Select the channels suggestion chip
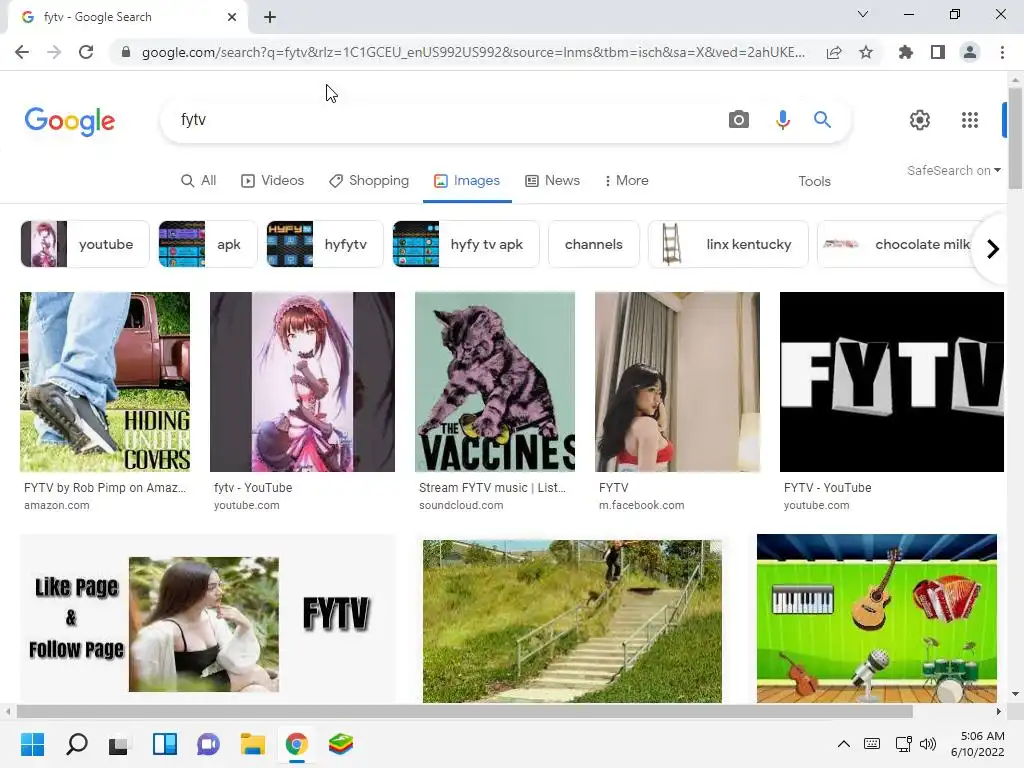1024x768 pixels. [594, 244]
